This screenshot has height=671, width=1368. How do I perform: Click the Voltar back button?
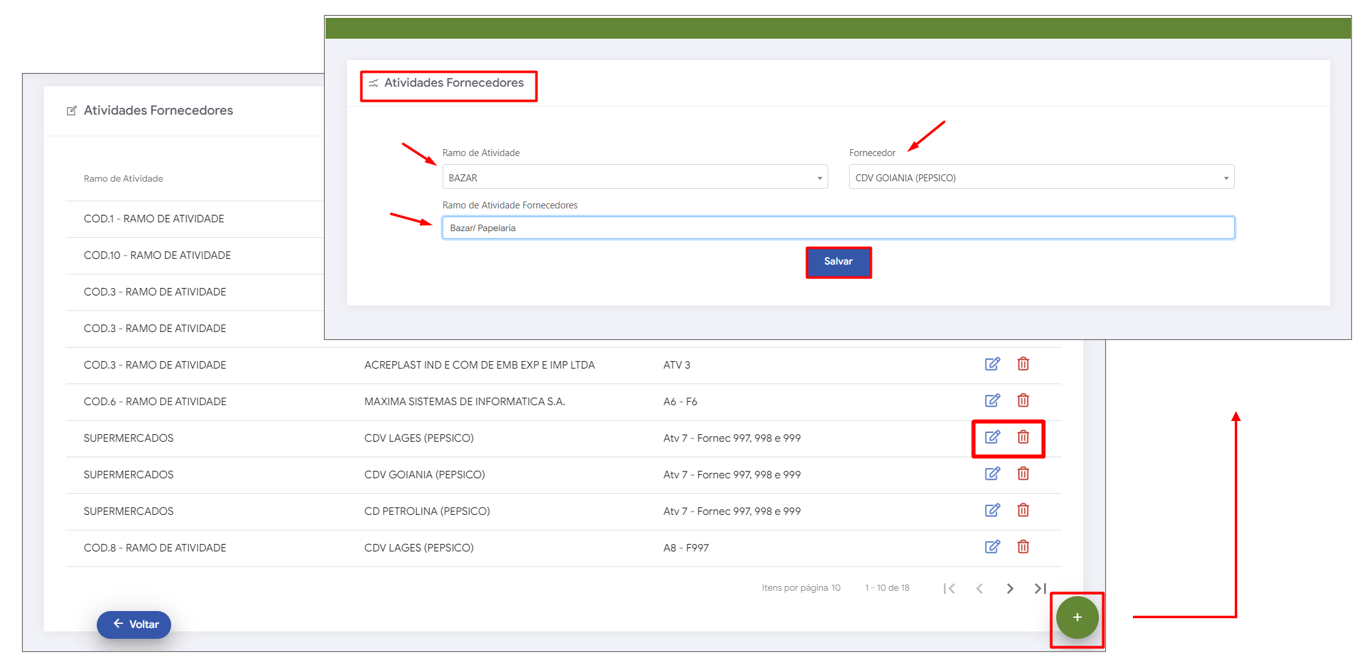click(134, 624)
